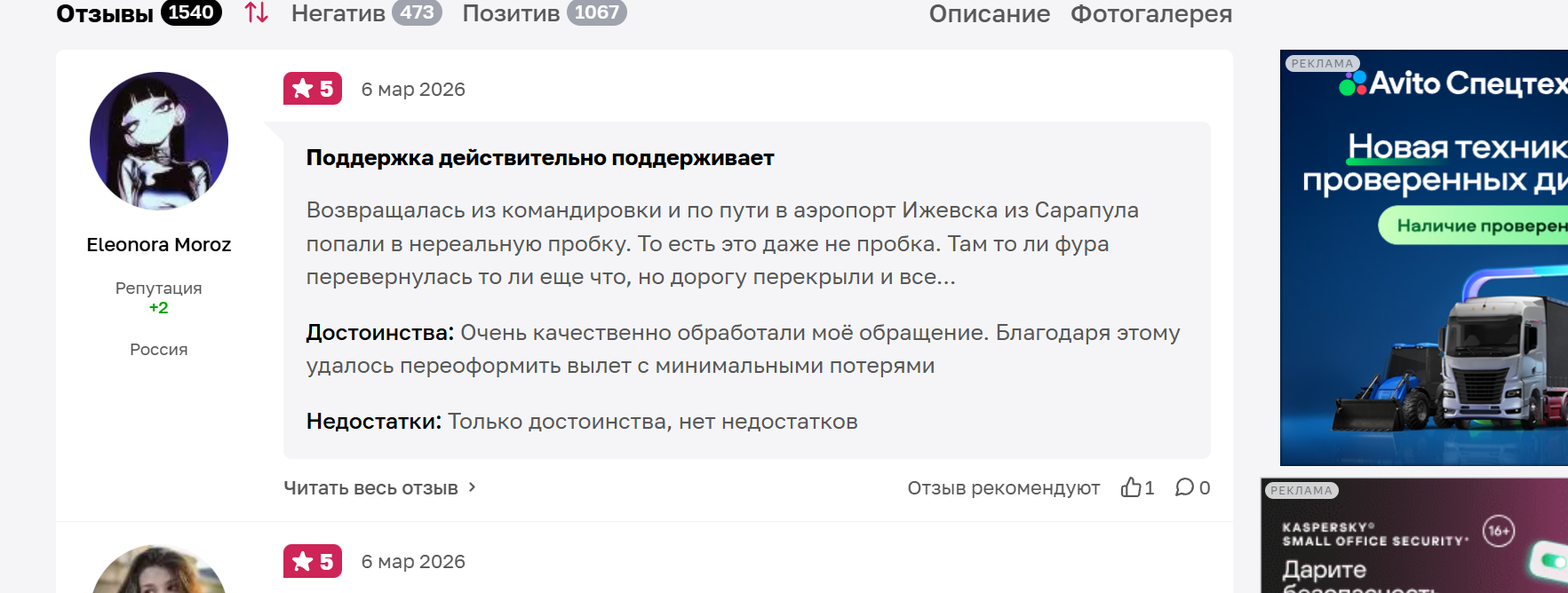
Task: Open the Описание tab
Action: [989, 14]
